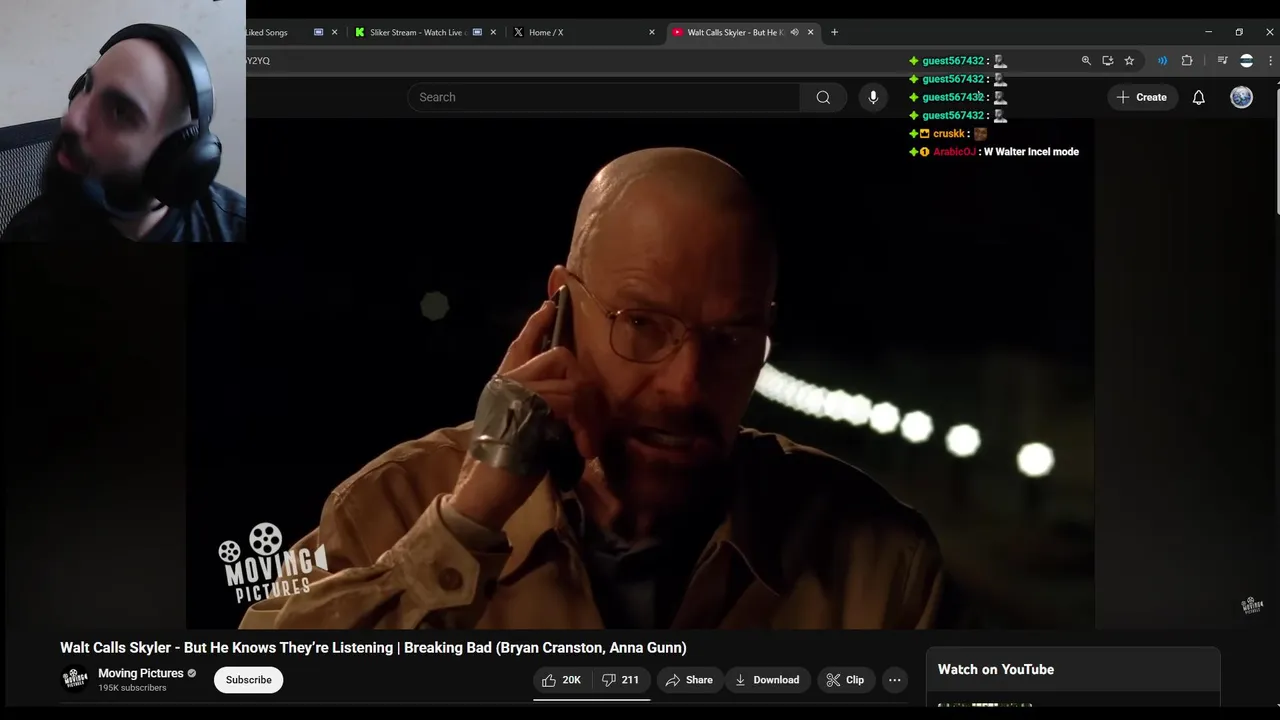Image resolution: width=1280 pixels, height=720 pixels.
Task: Start voice search with the microphone icon
Action: (873, 97)
